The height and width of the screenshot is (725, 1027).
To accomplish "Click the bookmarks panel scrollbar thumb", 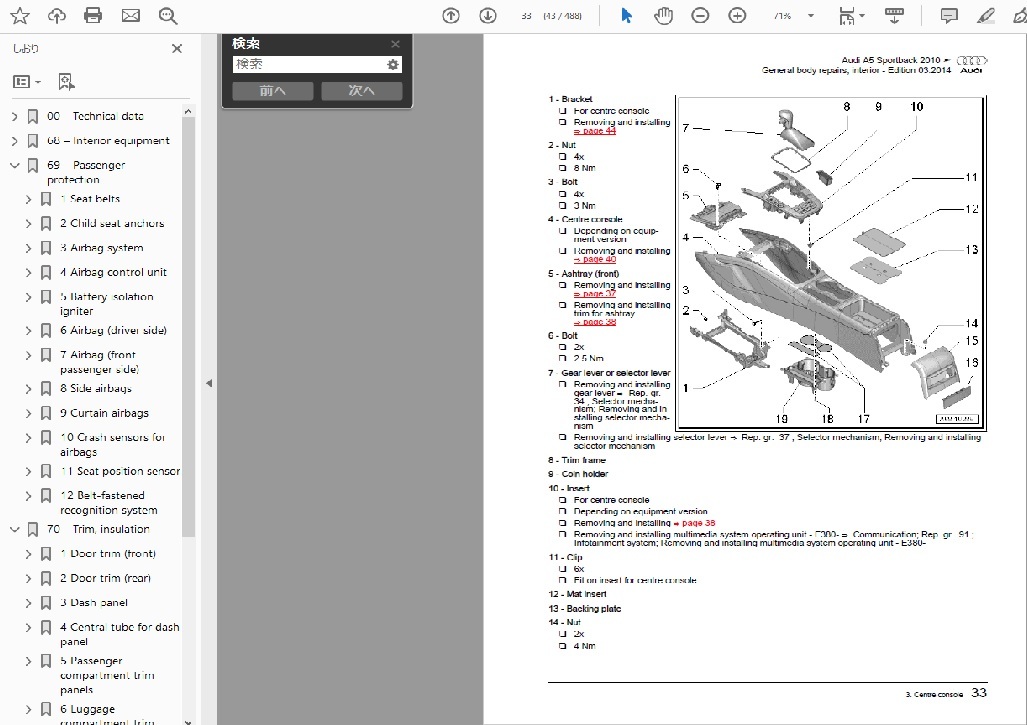I will pos(188,327).
